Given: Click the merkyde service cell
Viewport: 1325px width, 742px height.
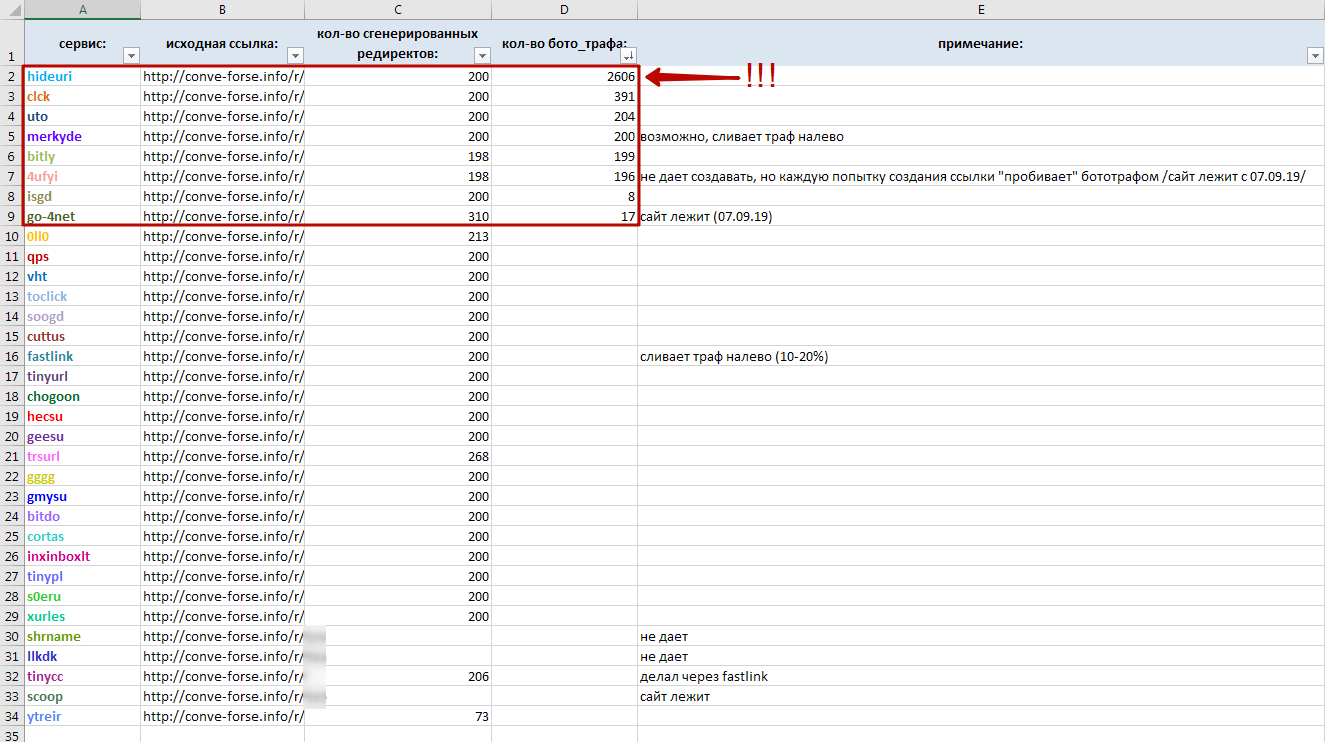Looking at the screenshot, I should [x=82, y=136].
